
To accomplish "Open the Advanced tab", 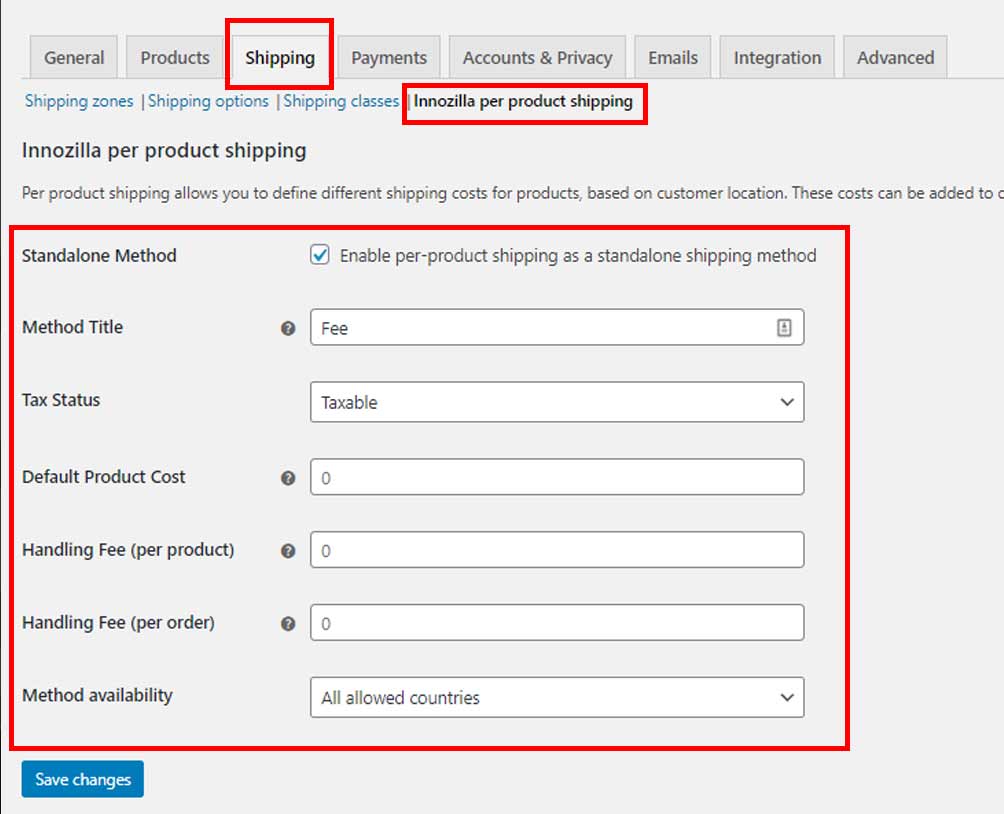I will 895,58.
